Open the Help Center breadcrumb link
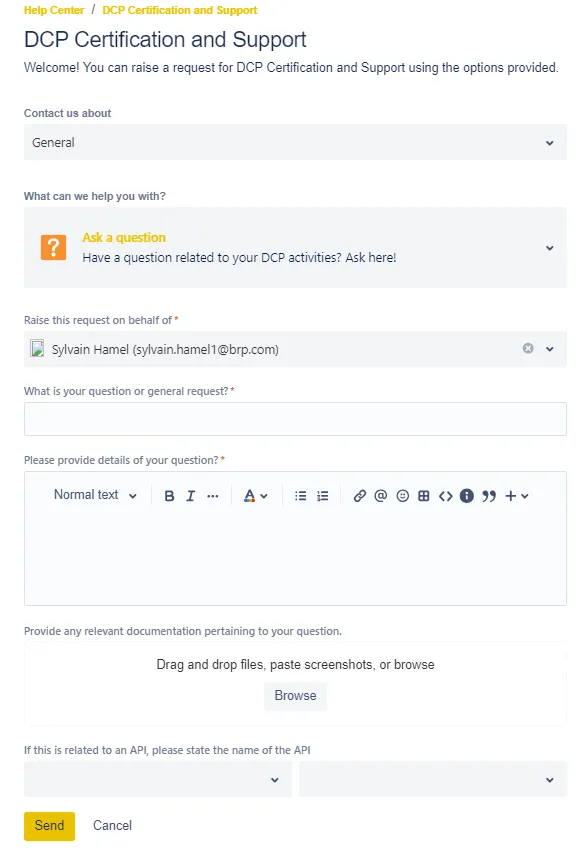Screen dimensions: 587x852 (54, 10)
